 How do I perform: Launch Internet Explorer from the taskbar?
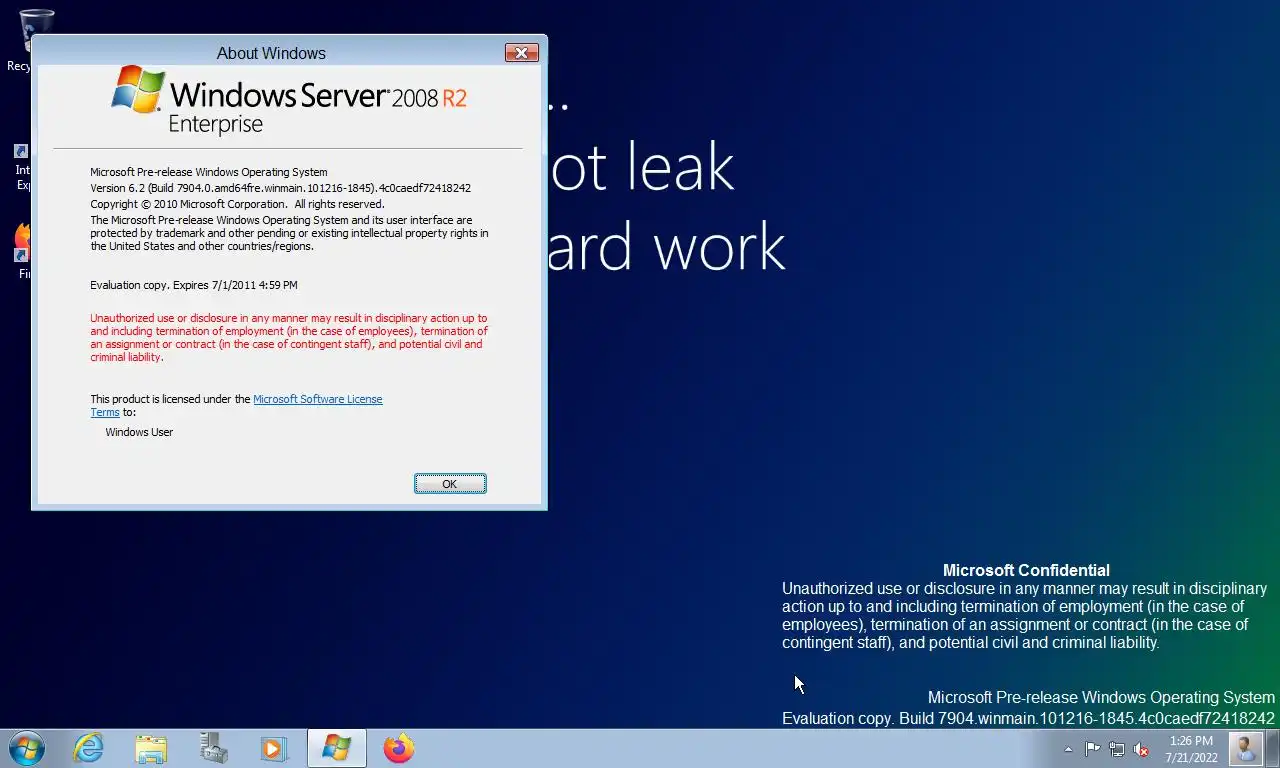(x=88, y=748)
